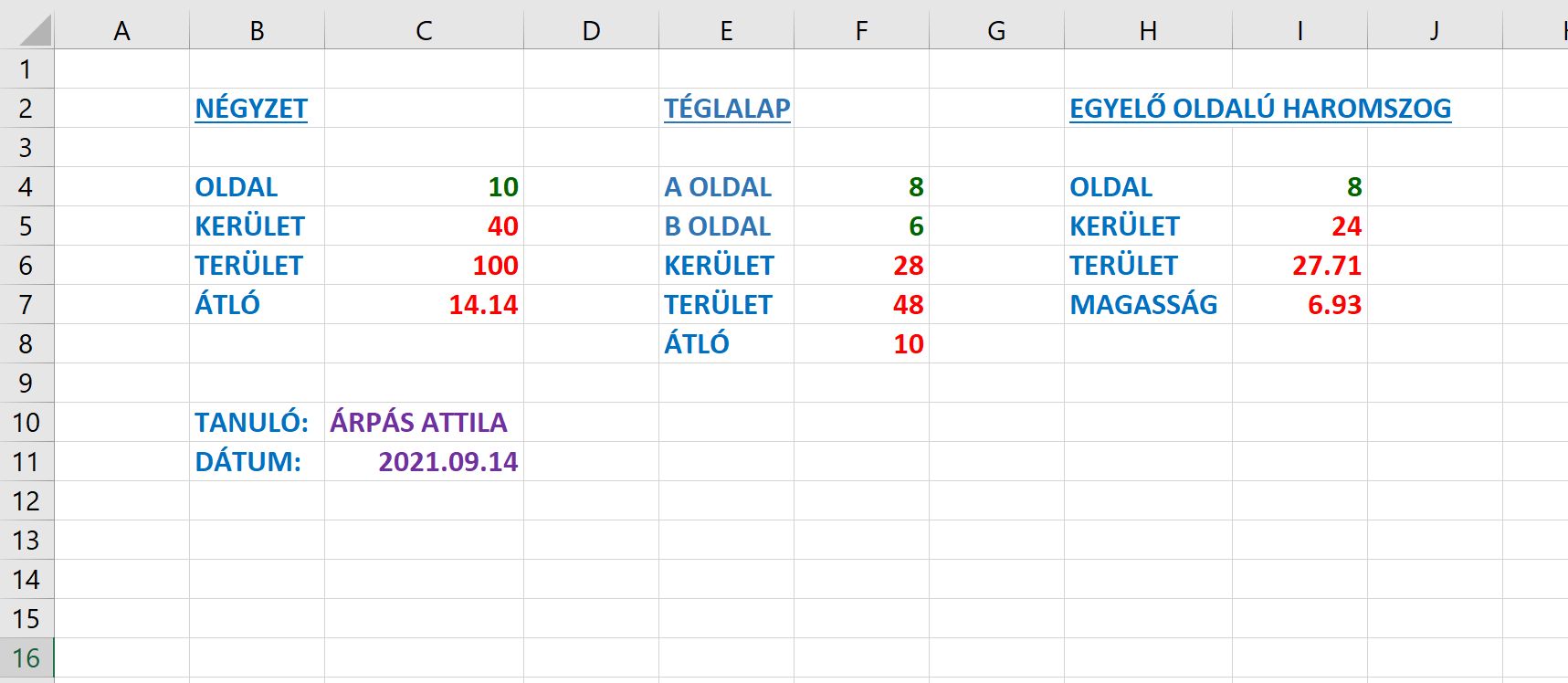This screenshot has height=683, width=1568.
Task: Select the square diagonal value 14.14
Action: (483, 305)
